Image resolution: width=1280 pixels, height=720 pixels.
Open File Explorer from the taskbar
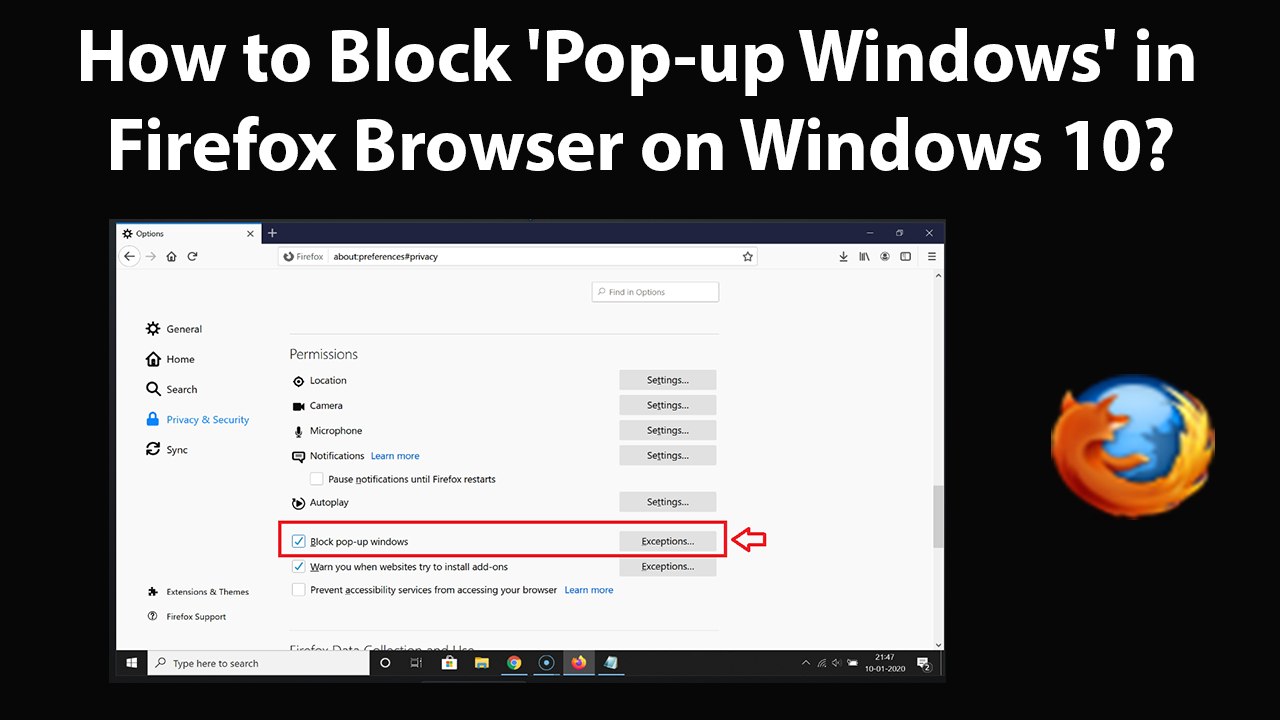pyautogui.click(x=481, y=663)
